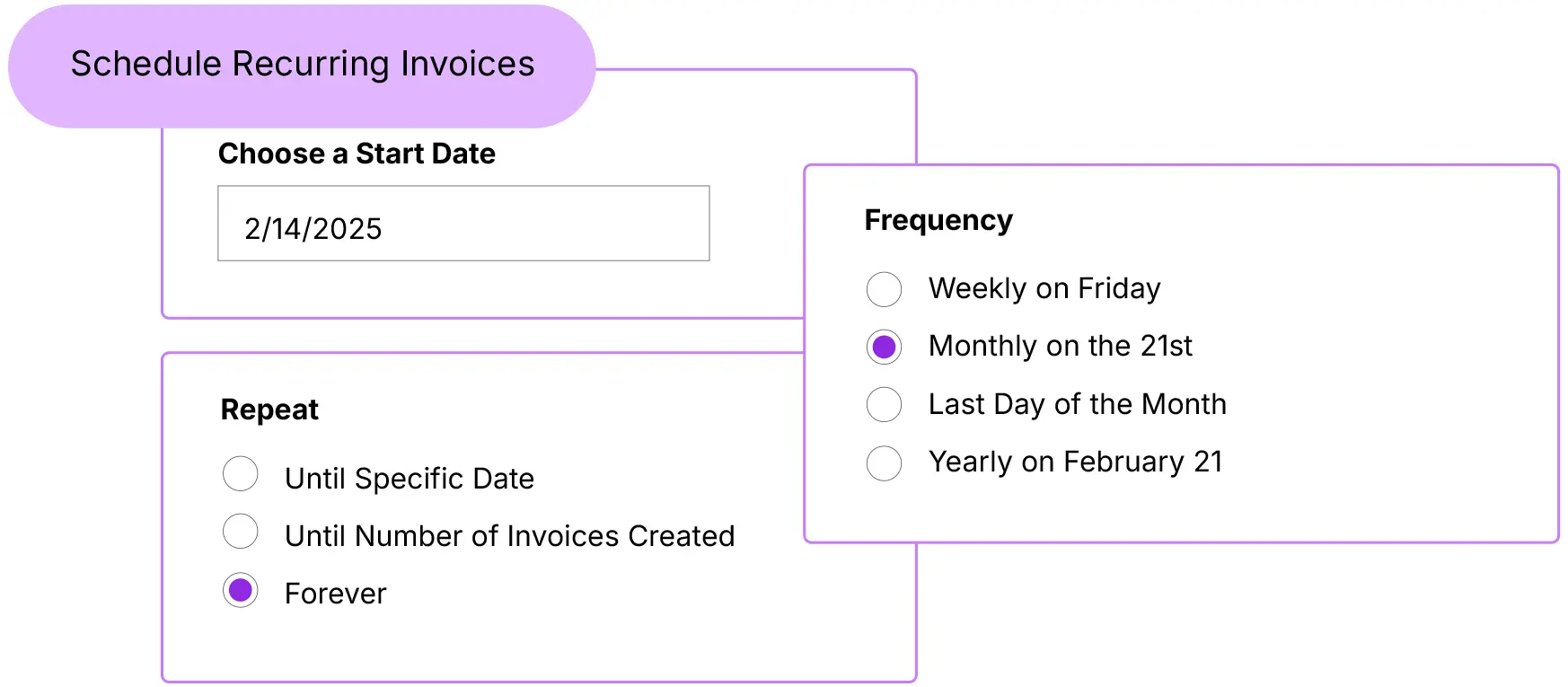Click the 'Until Number of Invoices Created' label text
Screen dimensions: 1568x687
coord(510,536)
